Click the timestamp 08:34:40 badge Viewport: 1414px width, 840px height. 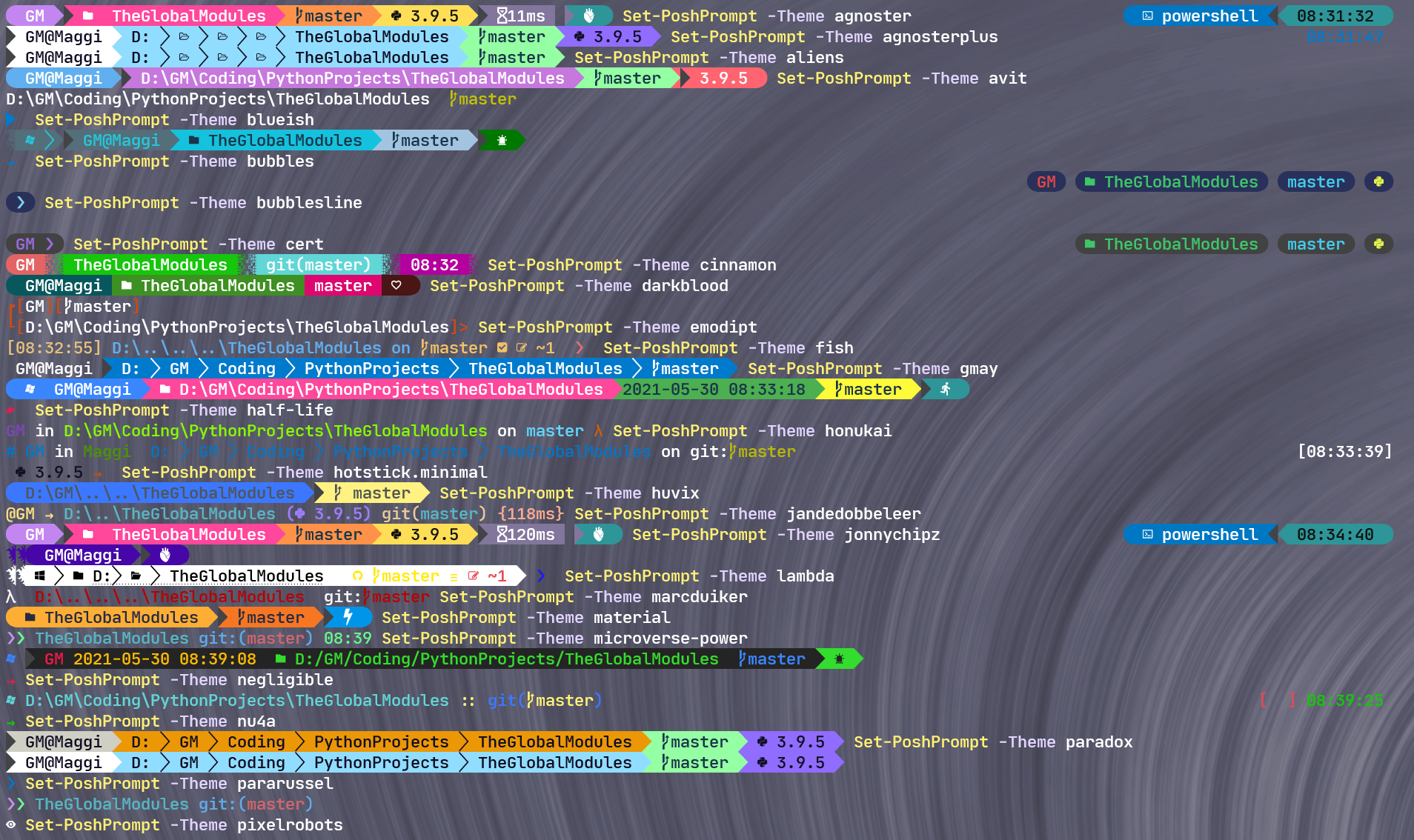coord(1336,534)
